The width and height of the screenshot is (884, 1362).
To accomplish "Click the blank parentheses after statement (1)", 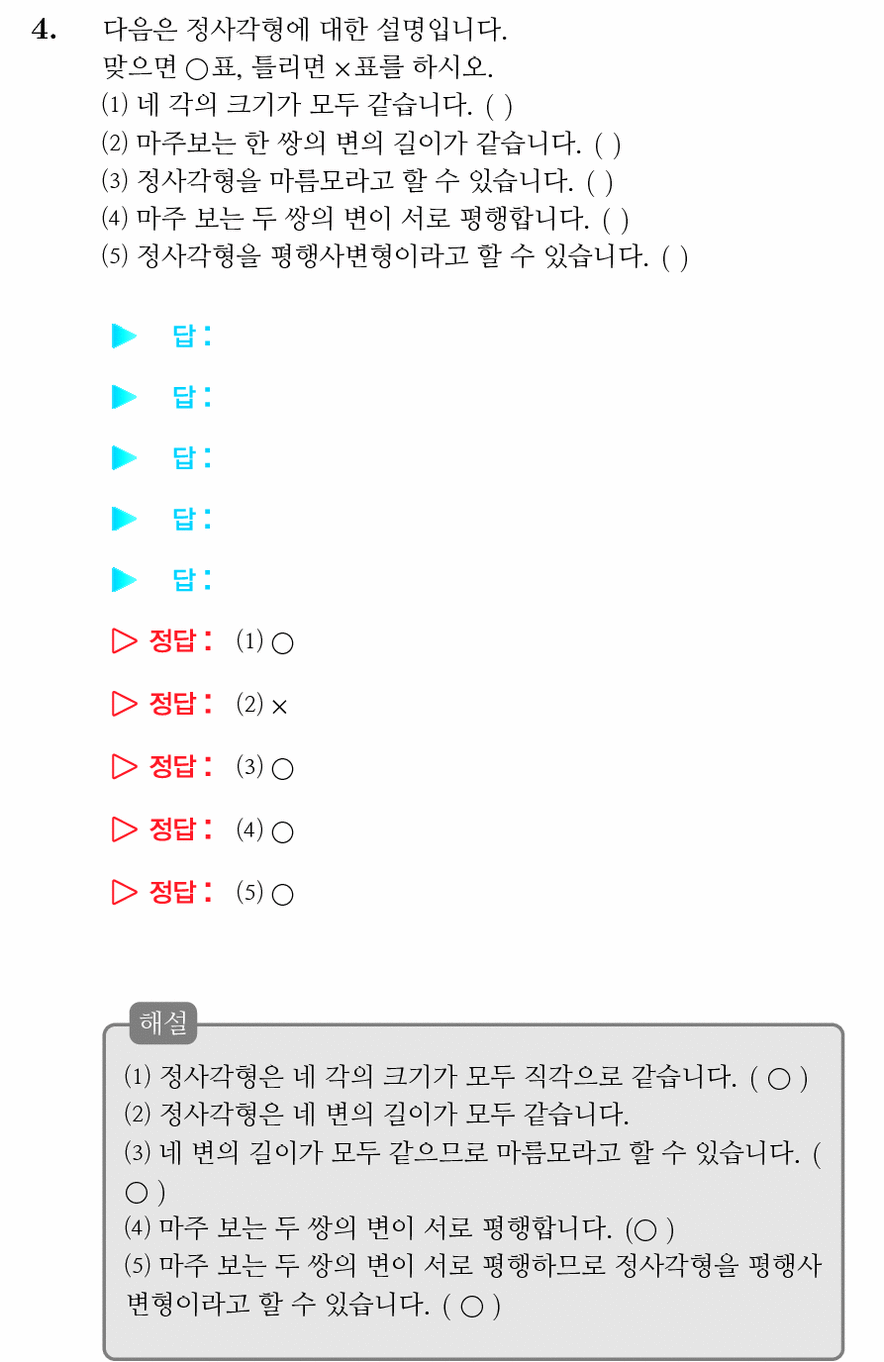I will pyautogui.click(x=499, y=103).
